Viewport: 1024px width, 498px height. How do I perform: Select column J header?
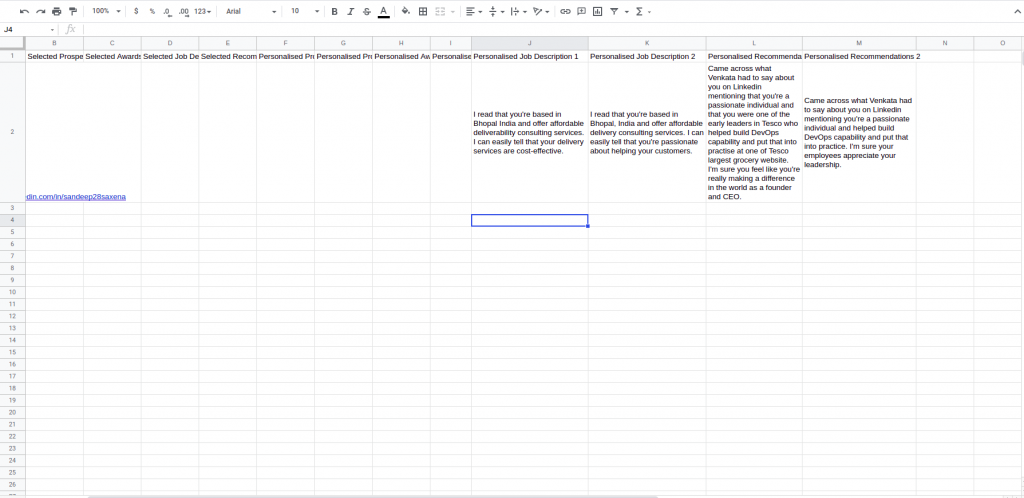point(530,43)
